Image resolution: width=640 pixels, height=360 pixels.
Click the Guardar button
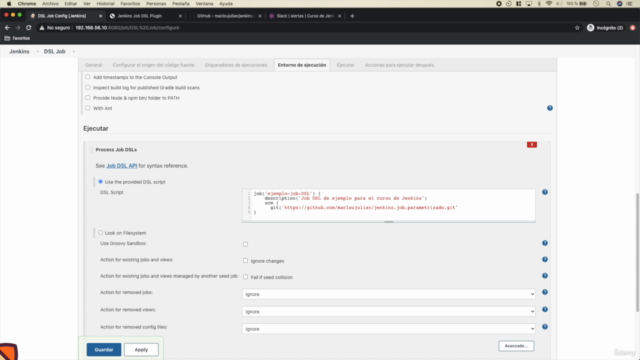[104, 350]
